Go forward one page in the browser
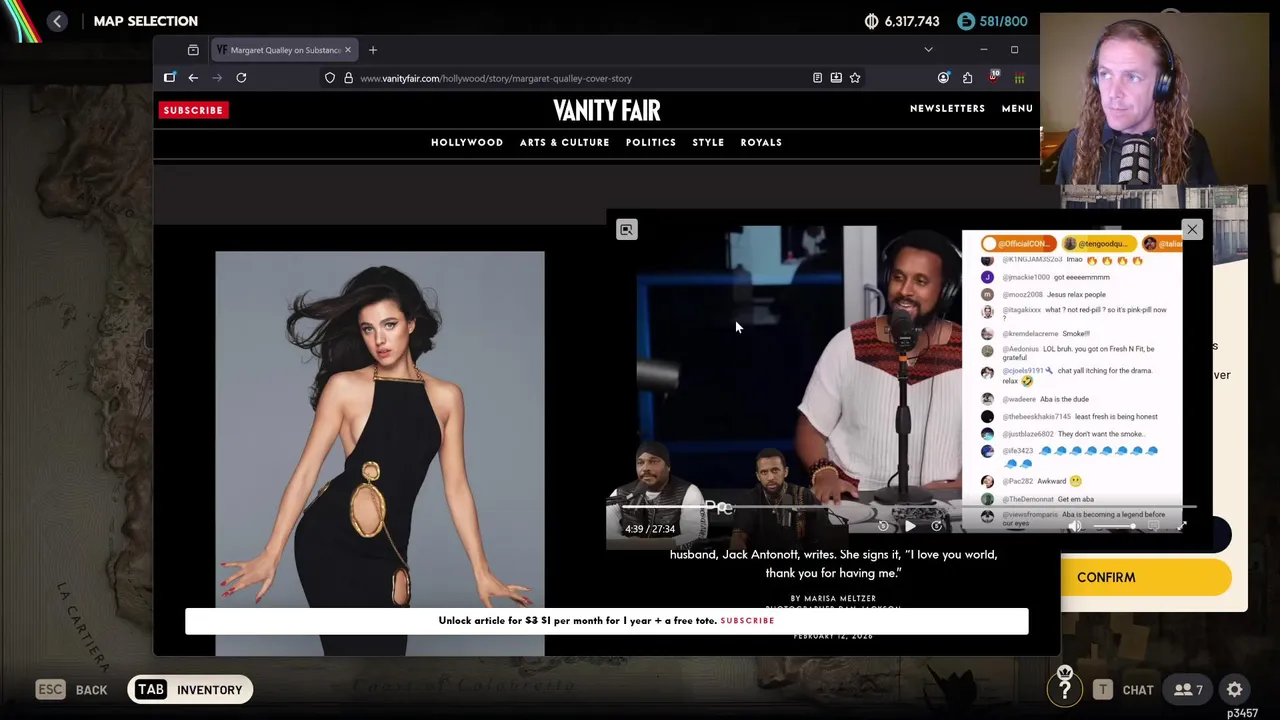 [x=217, y=78]
